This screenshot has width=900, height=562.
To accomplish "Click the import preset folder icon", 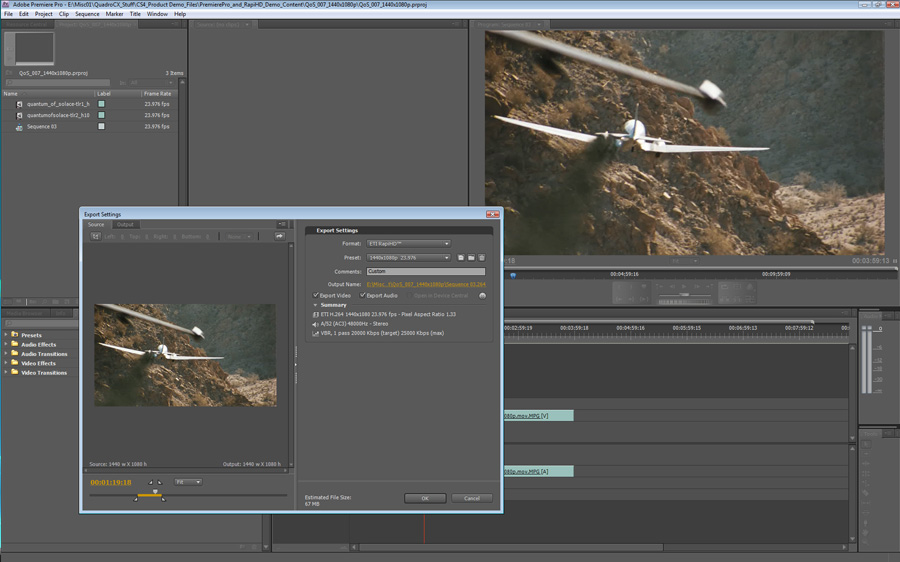I will click(471, 258).
